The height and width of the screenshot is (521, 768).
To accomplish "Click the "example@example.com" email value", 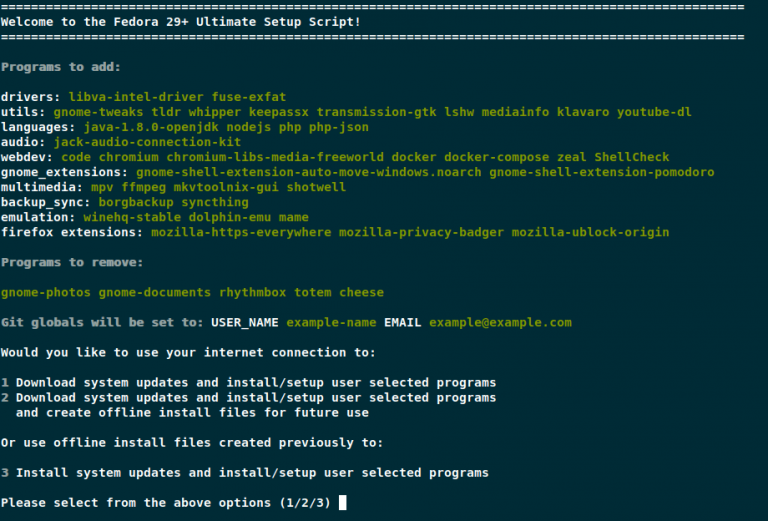I will tap(500, 322).
